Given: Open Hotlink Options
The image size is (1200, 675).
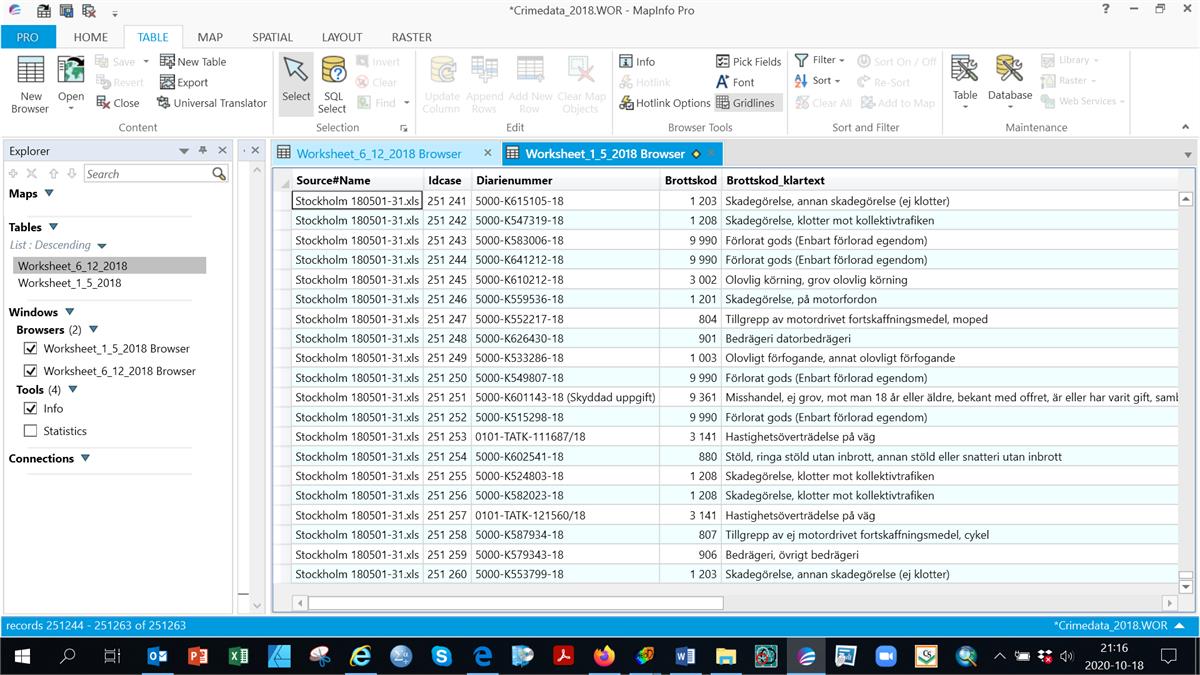Looking at the screenshot, I should pyautogui.click(x=664, y=103).
